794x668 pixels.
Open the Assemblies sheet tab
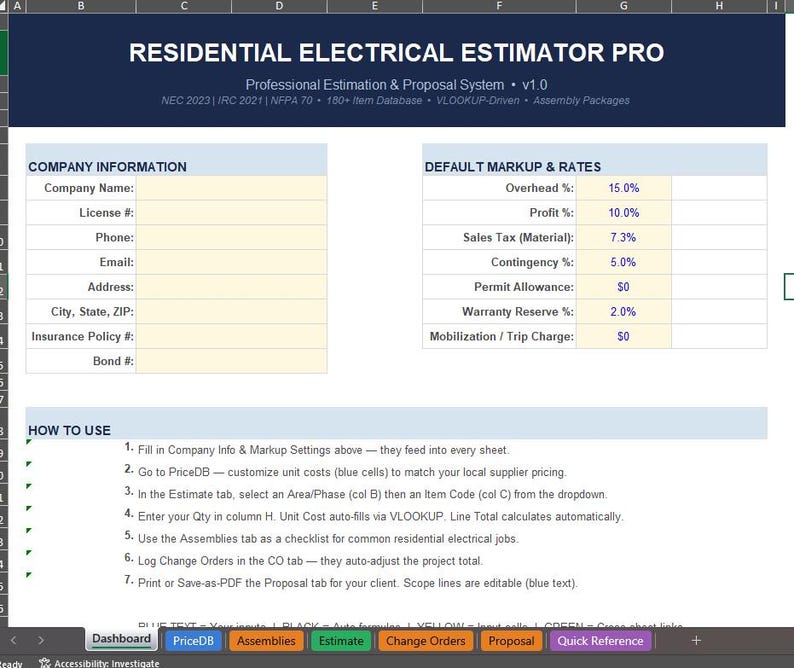[x=266, y=641]
